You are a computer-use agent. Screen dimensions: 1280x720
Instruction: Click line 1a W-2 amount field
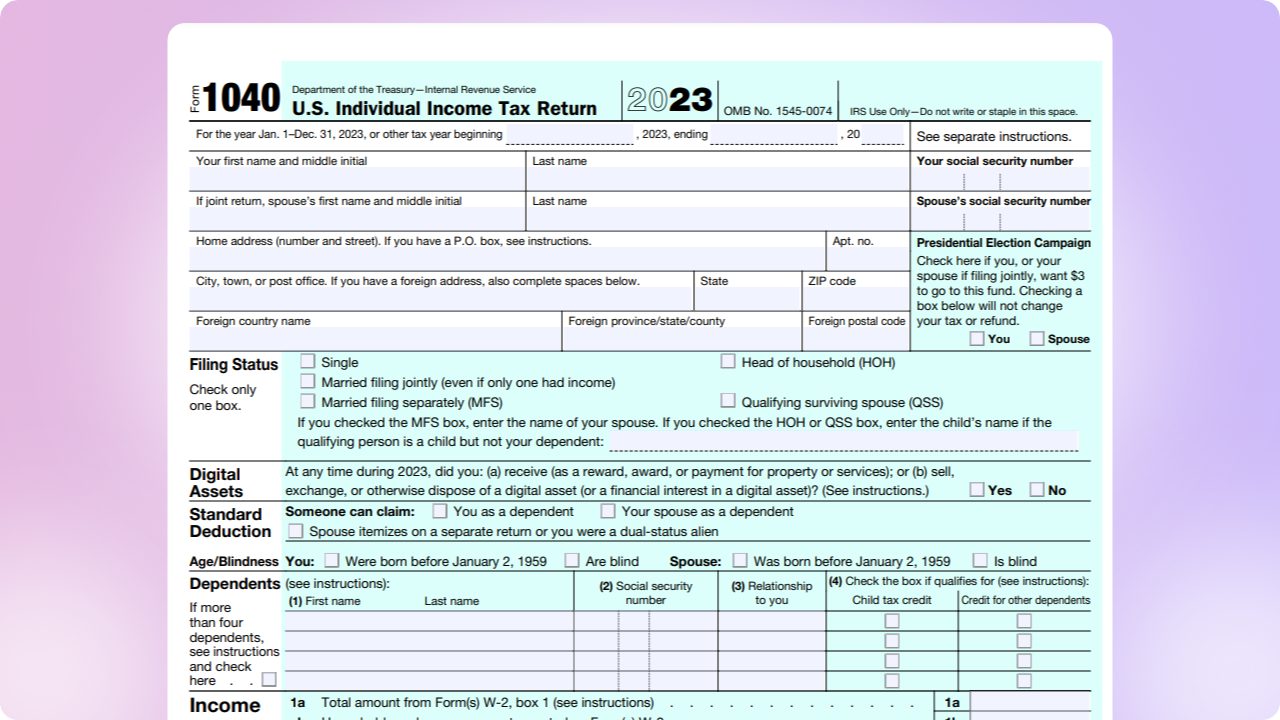coord(1030,702)
